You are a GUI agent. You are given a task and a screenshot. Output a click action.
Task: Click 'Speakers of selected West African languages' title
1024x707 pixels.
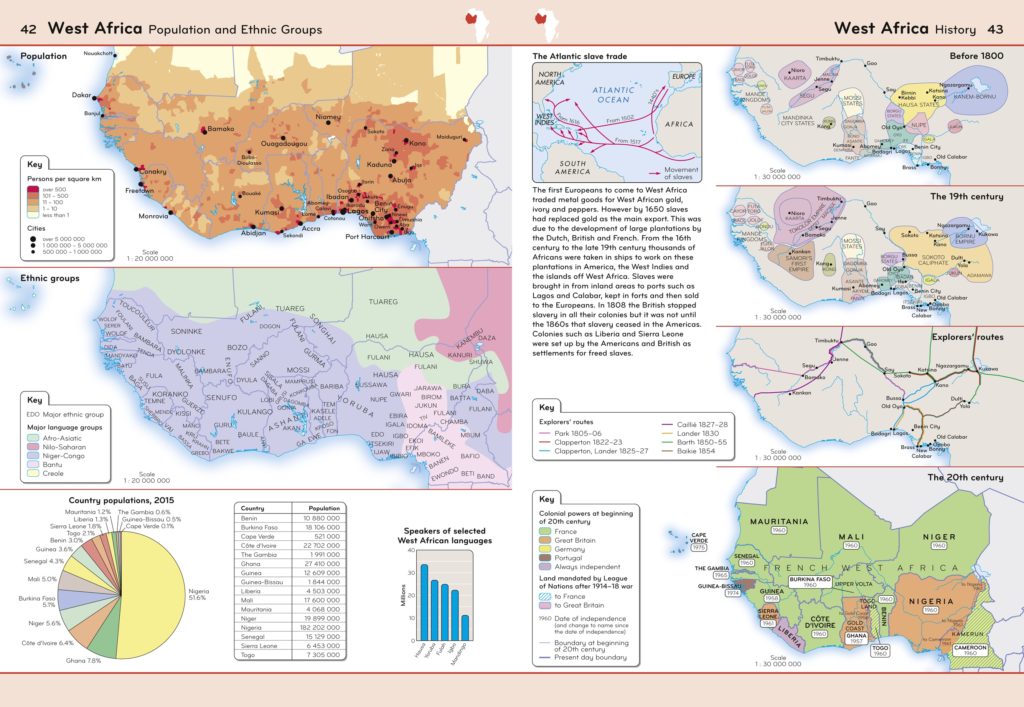[x=445, y=535]
